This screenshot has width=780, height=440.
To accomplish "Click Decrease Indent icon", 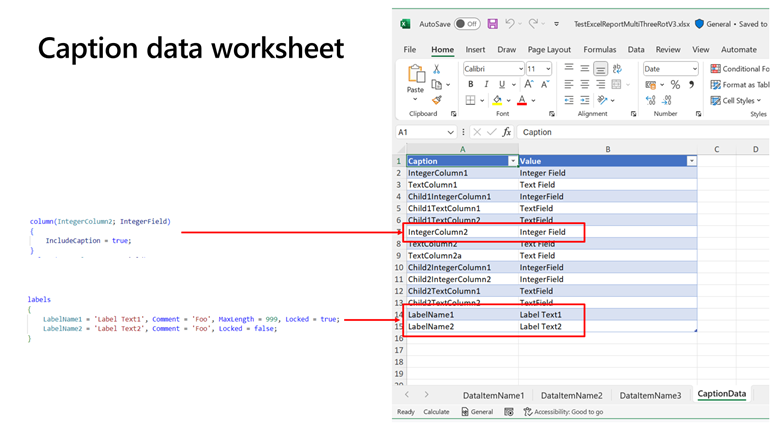I will [569, 100].
